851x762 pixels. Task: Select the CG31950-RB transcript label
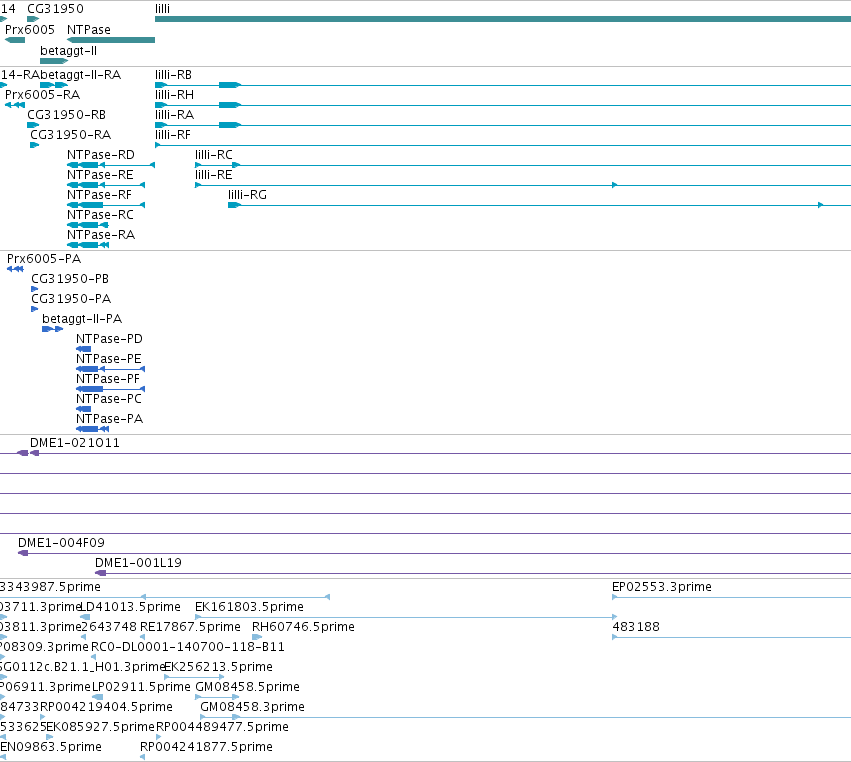point(66,115)
